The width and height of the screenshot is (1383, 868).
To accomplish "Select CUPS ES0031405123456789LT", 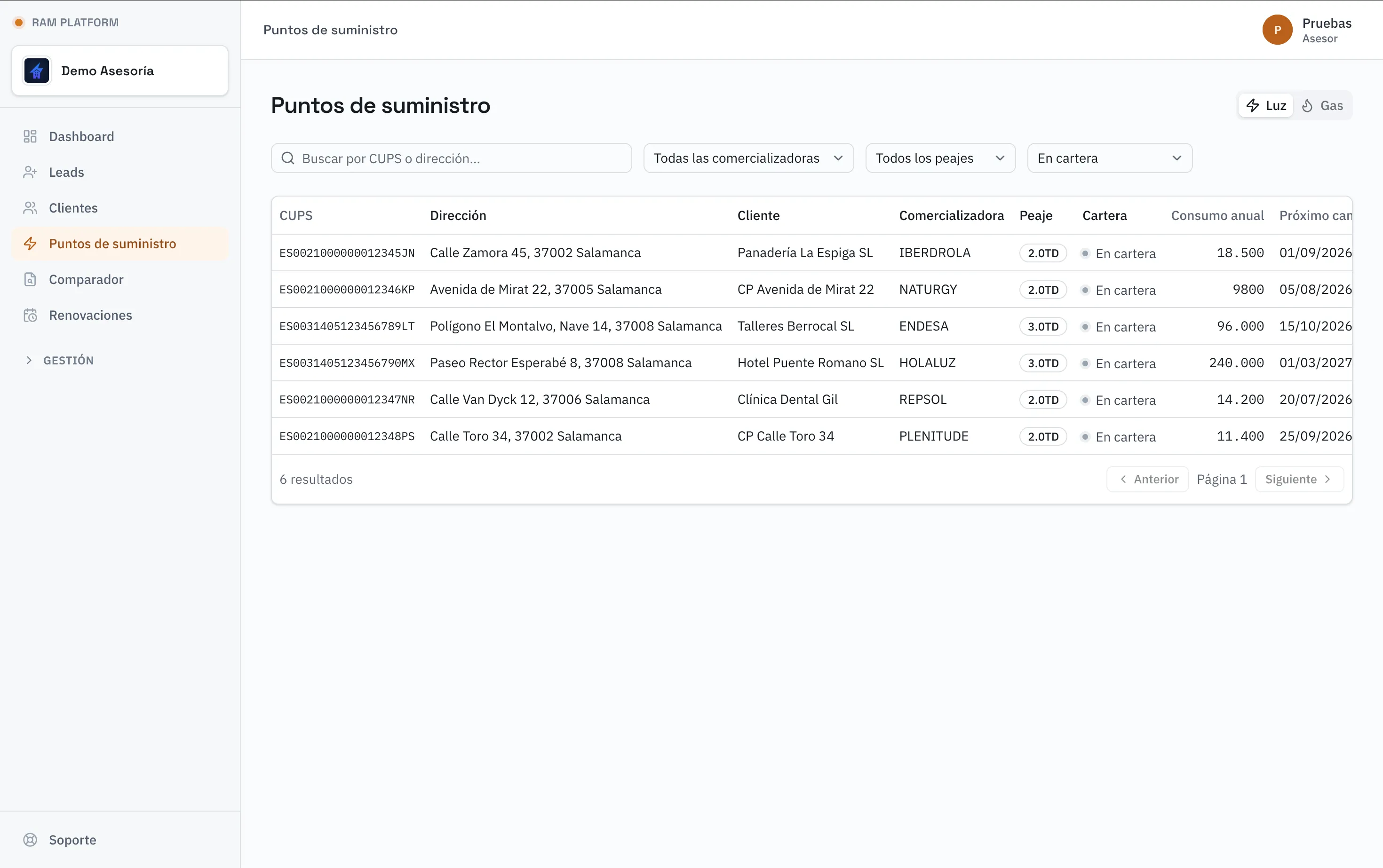I will [347, 327].
